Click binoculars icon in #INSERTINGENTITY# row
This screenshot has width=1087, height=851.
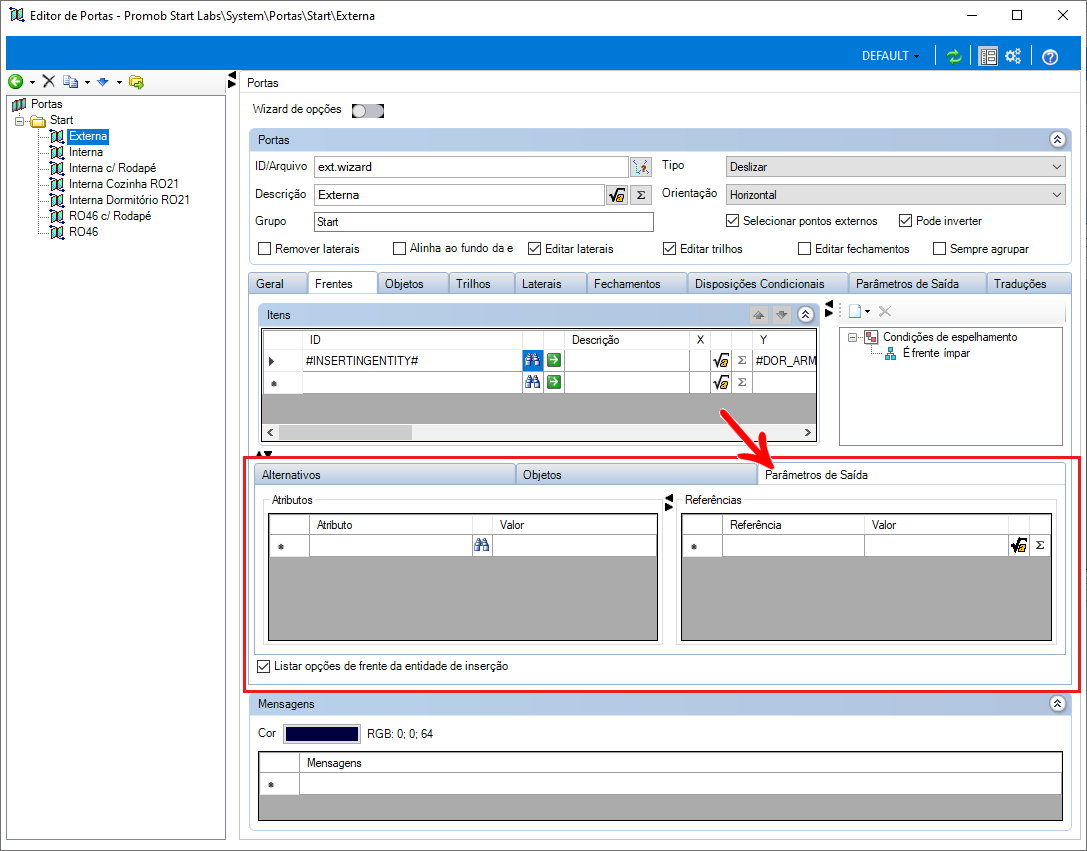pyautogui.click(x=532, y=360)
